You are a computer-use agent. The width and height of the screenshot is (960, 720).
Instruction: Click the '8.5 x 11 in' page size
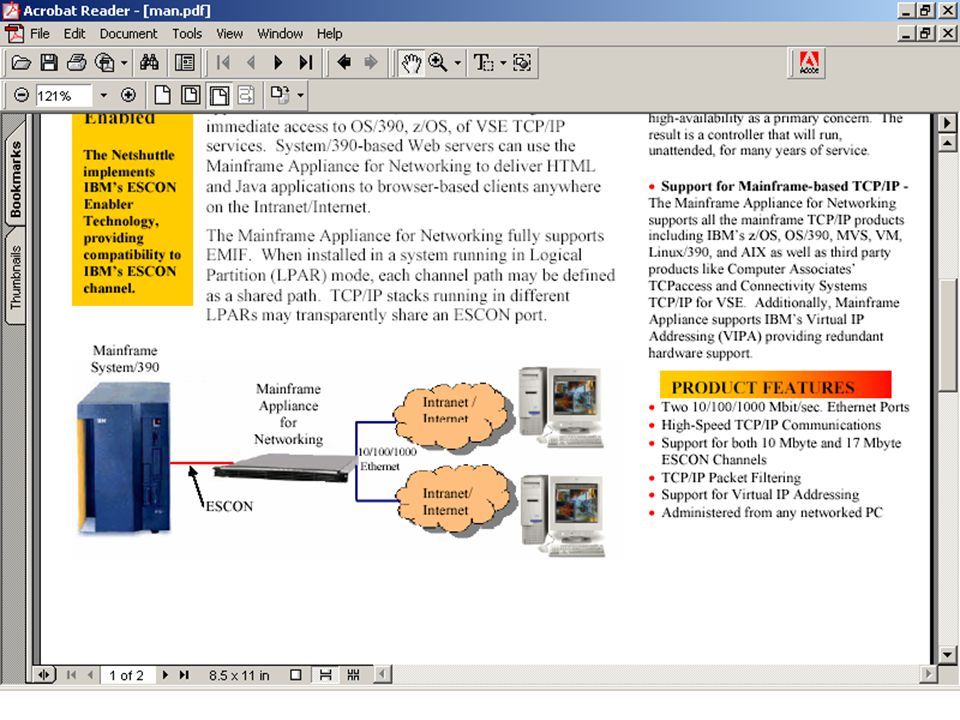click(239, 675)
